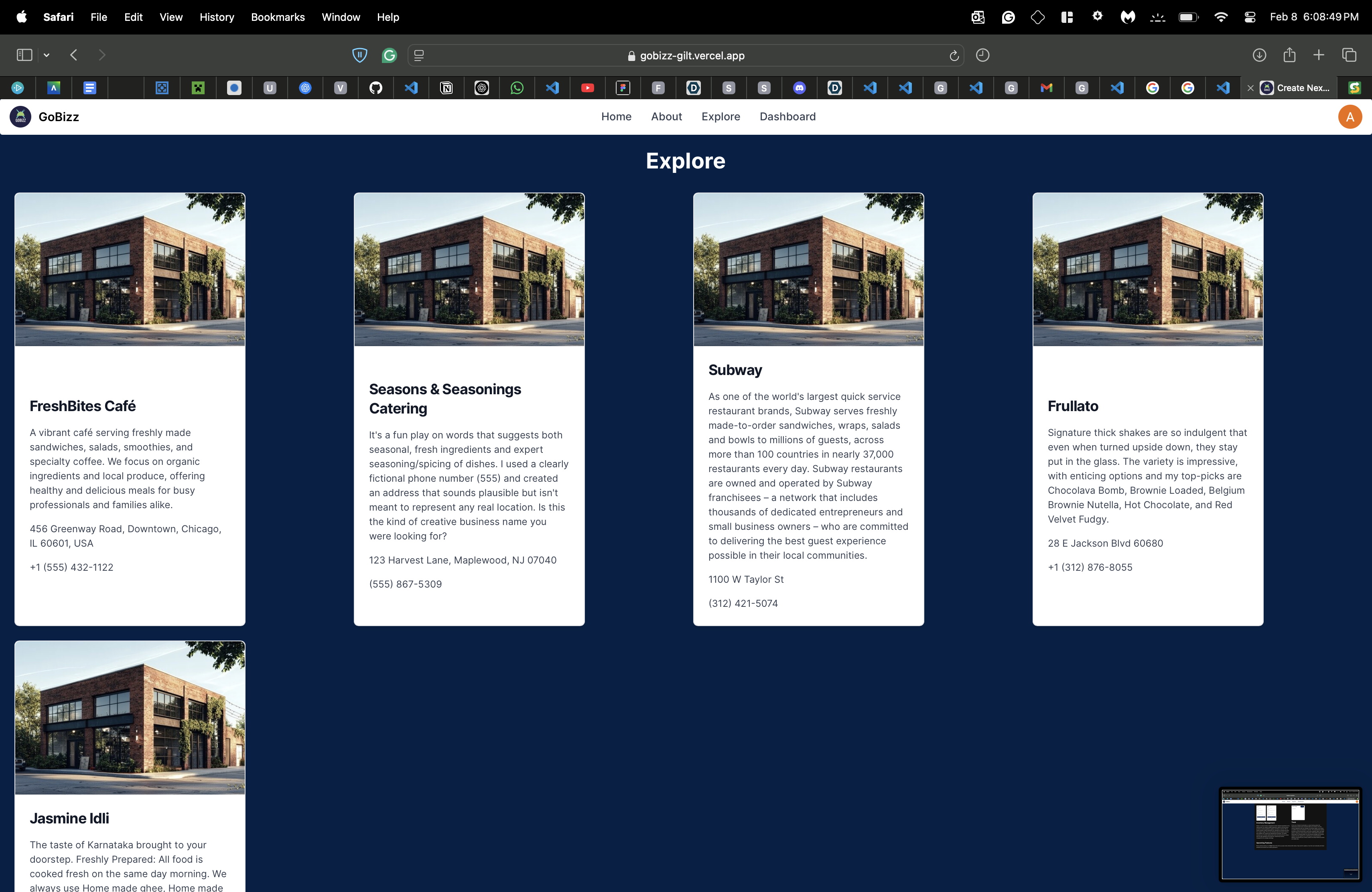Click the Share icon in toolbar
This screenshot has height=892, width=1372.
pos(1289,55)
